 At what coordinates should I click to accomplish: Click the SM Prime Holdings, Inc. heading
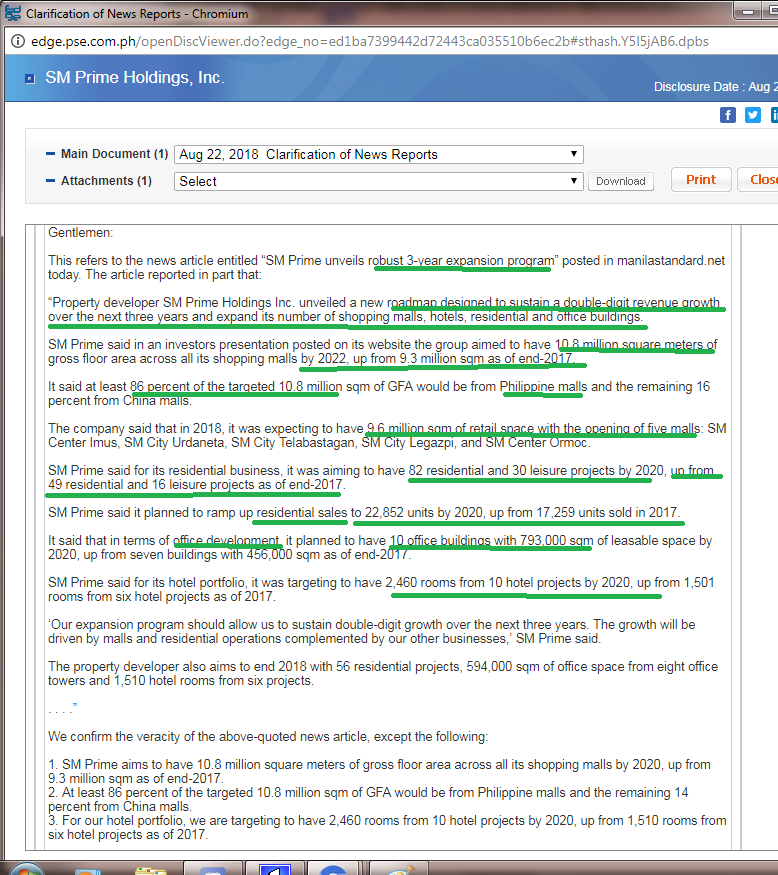pyautogui.click(x=135, y=78)
